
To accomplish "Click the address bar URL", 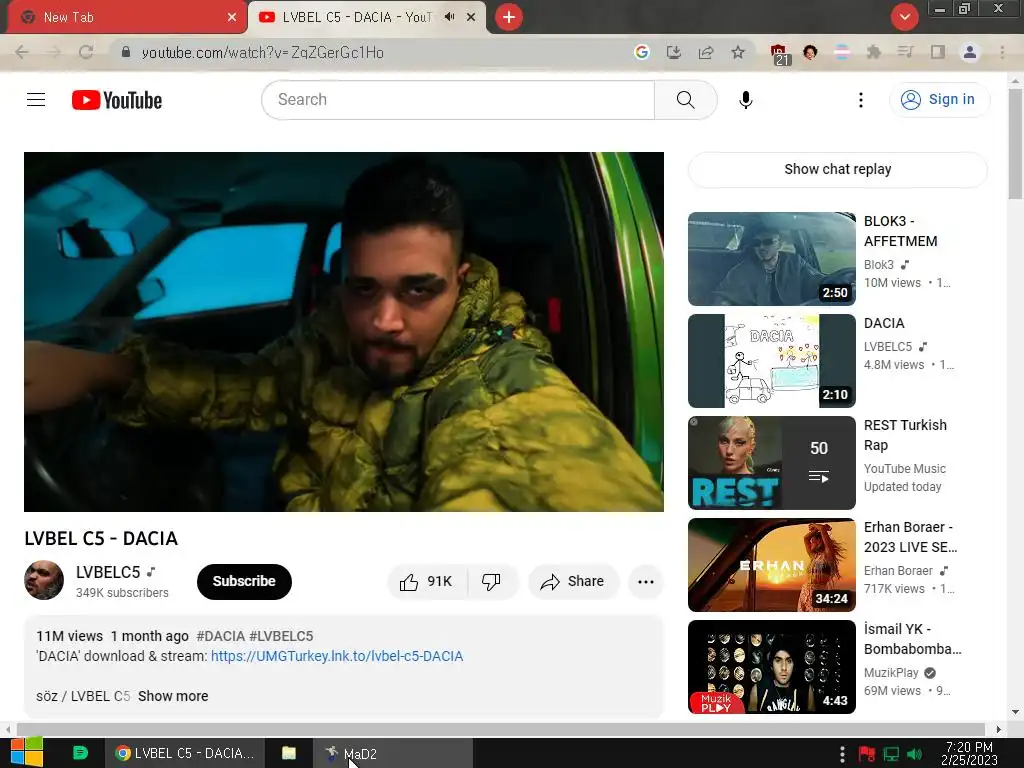I will pyautogui.click(x=263, y=52).
